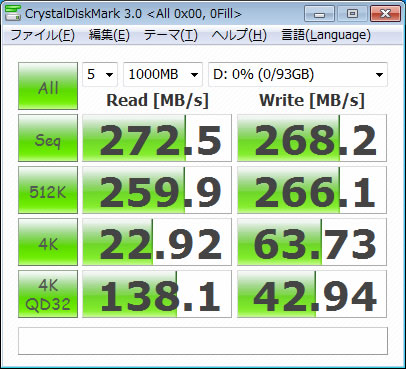Start the 4K benchmark test
The width and height of the screenshot is (406, 369).
click(48, 242)
